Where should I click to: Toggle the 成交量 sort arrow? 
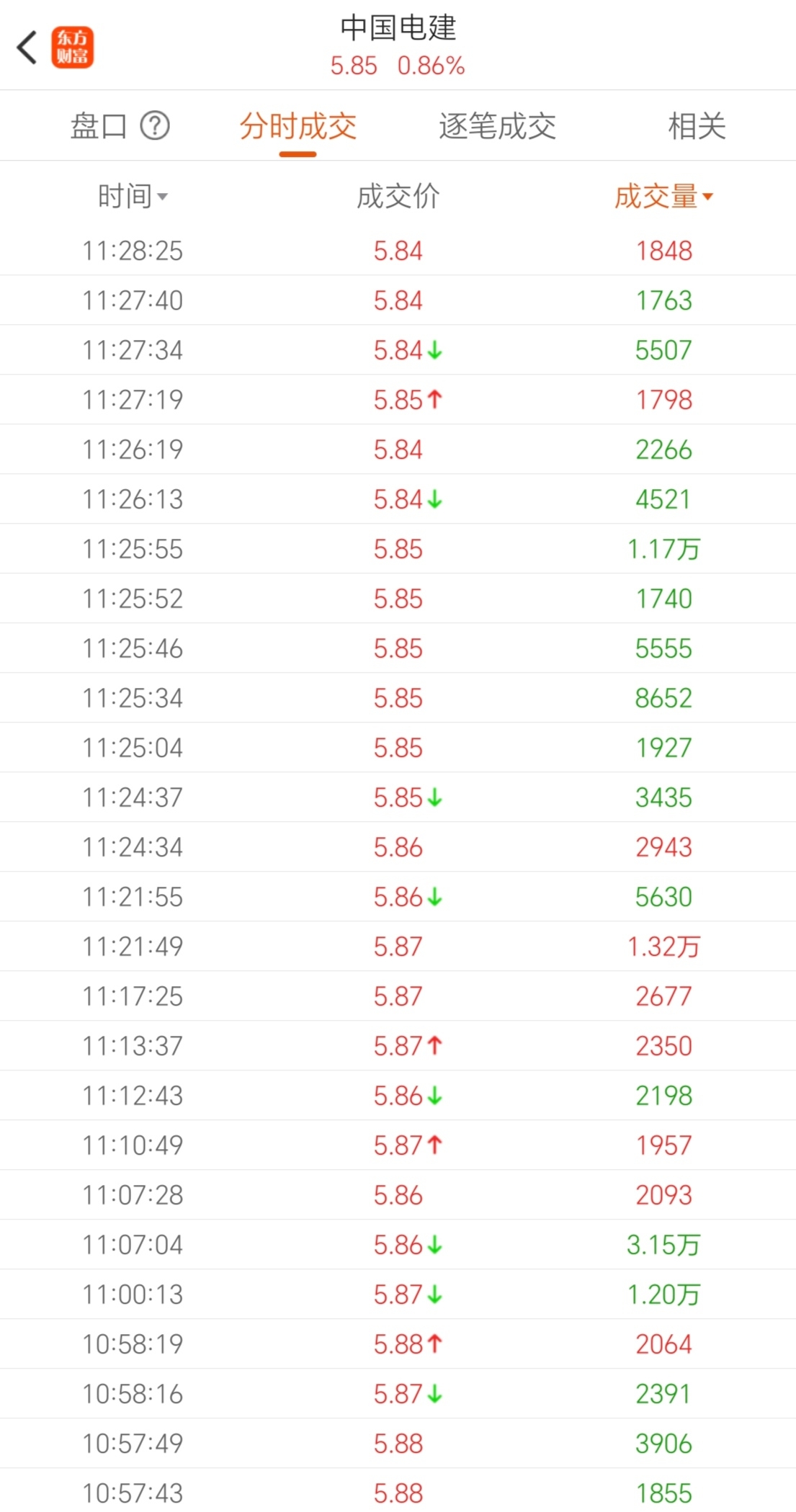click(x=707, y=197)
